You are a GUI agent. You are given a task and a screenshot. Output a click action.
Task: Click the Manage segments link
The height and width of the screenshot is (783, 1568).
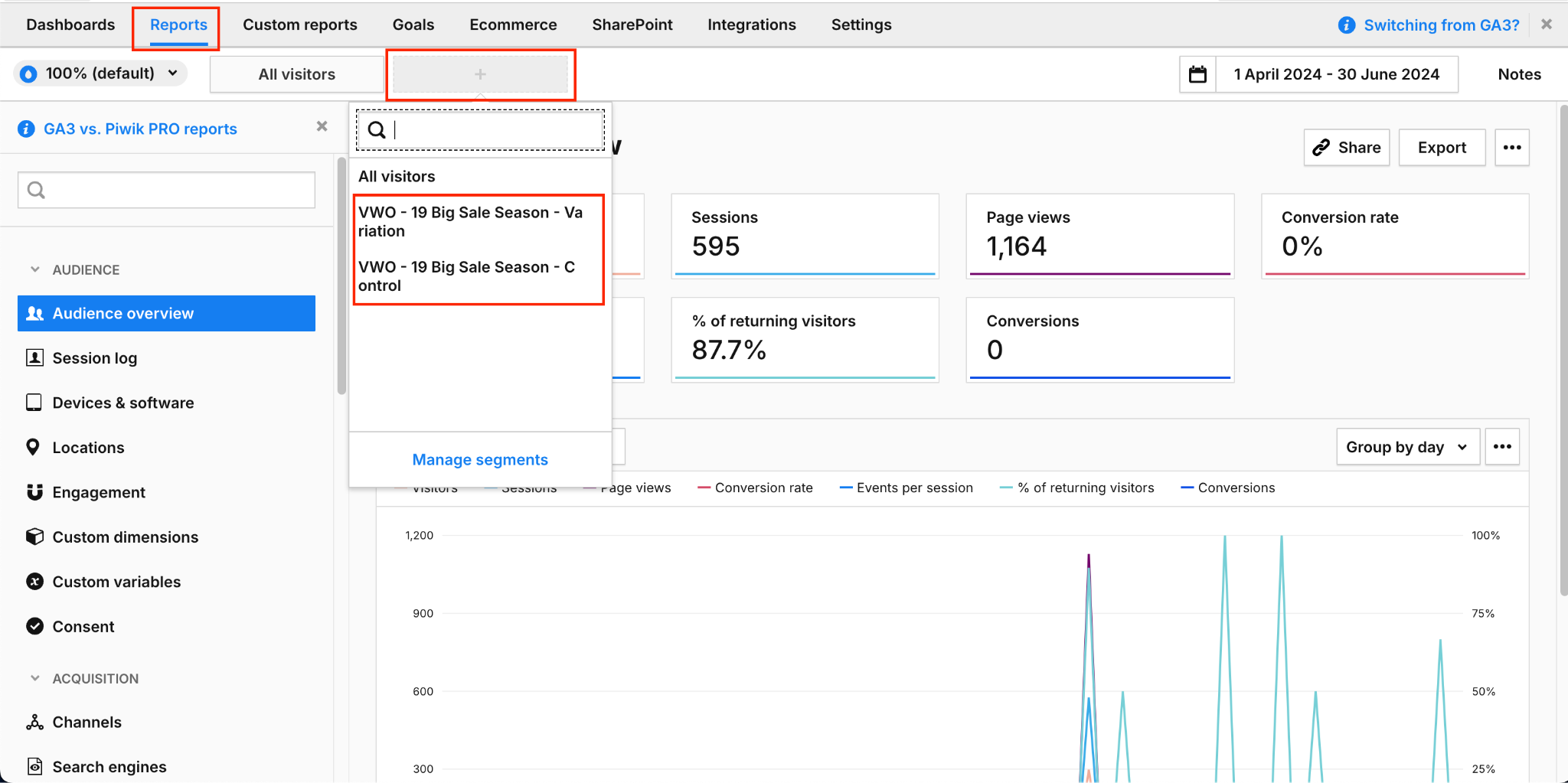[480, 460]
